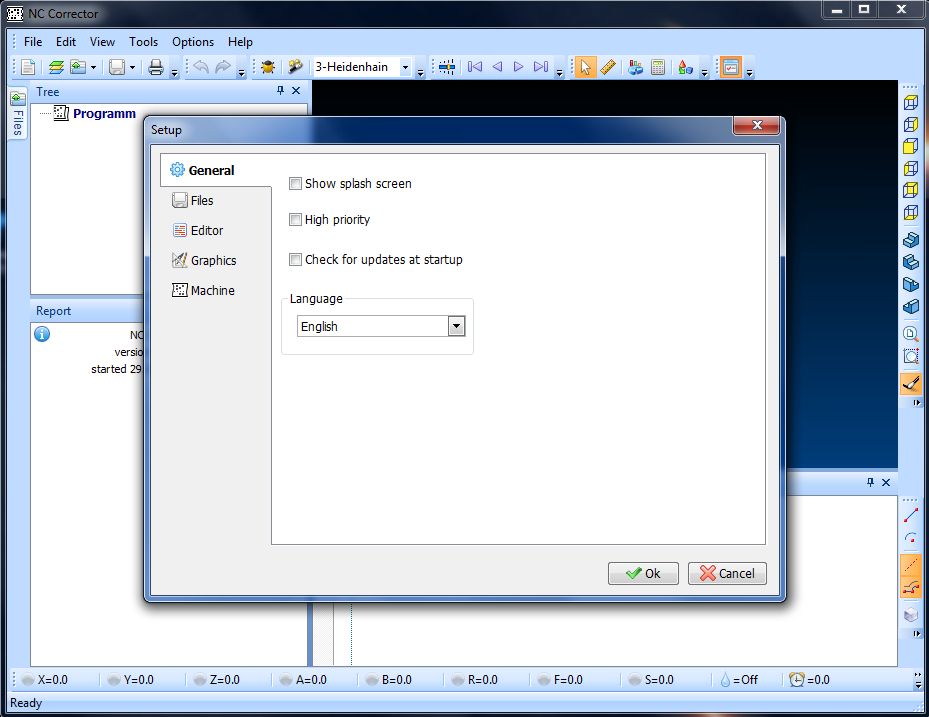The height and width of the screenshot is (717, 929).
Task: Open the dropdown arrow next to Save icon
Action: (132, 67)
